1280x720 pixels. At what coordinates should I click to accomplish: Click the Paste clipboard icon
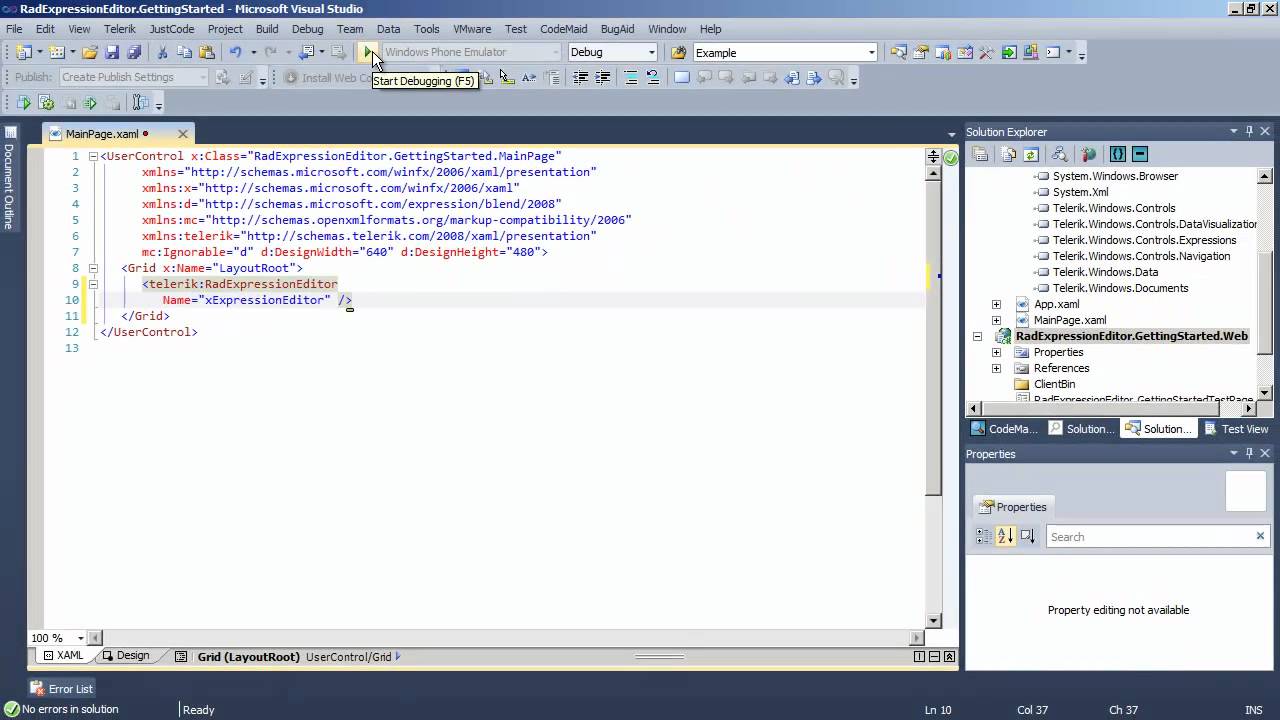click(x=207, y=52)
